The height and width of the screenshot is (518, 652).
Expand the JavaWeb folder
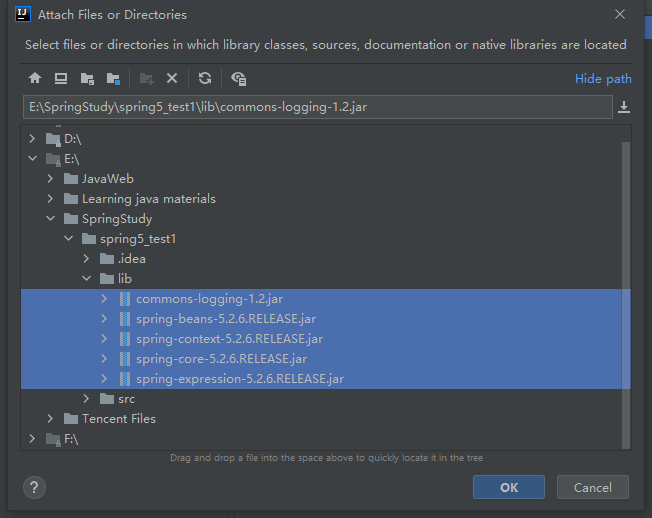coord(50,179)
